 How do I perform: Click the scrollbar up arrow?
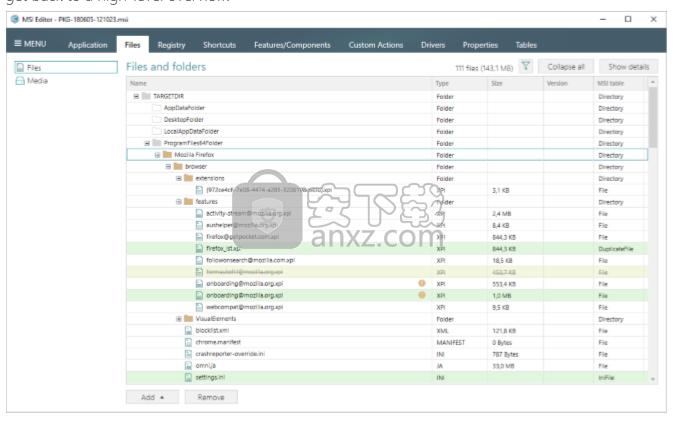point(653,82)
